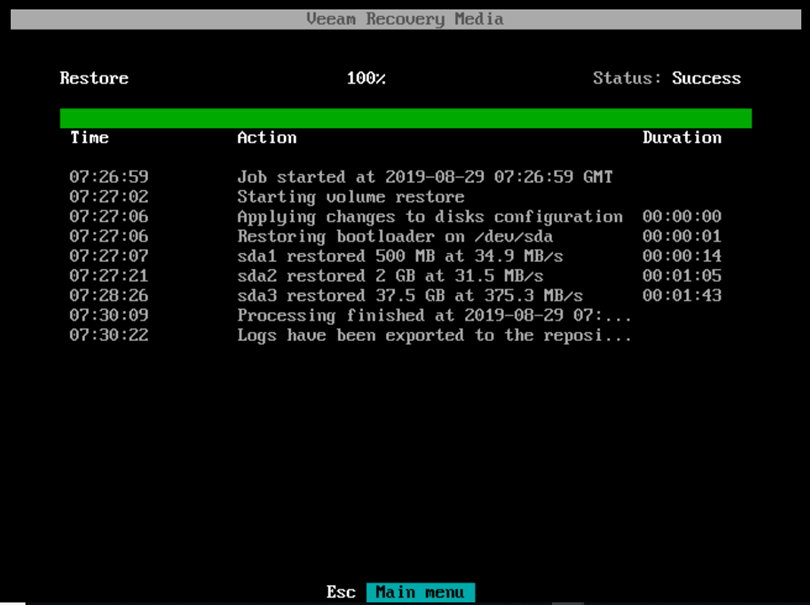The image size is (810, 605).
Task: Select the Time column header
Action: point(89,138)
